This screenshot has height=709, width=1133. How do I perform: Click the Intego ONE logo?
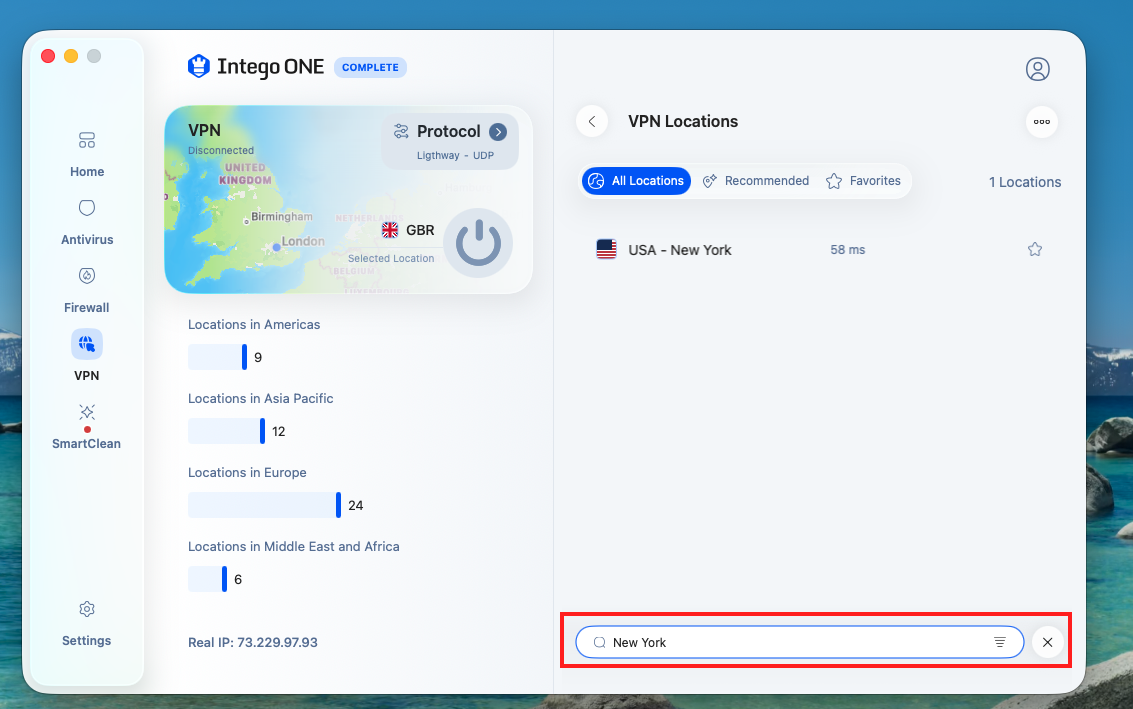pyautogui.click(x=256, y=66)
